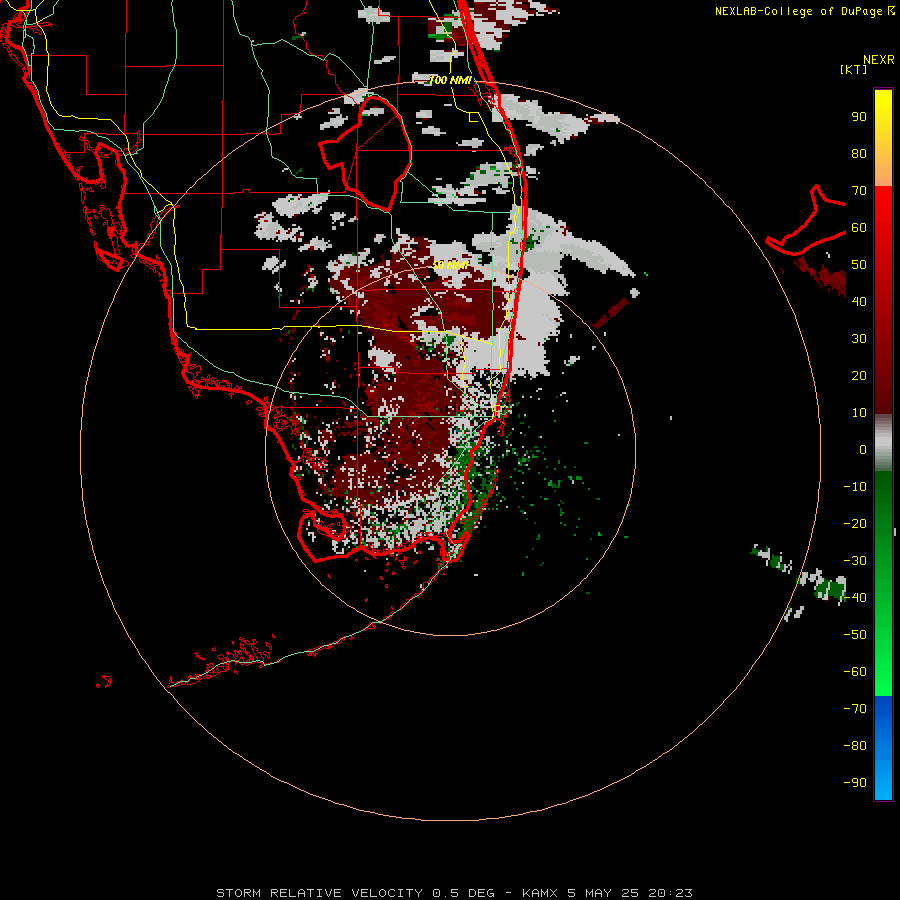Click the NEXR label above the scale
900x900 pixels.
(878, 60)
